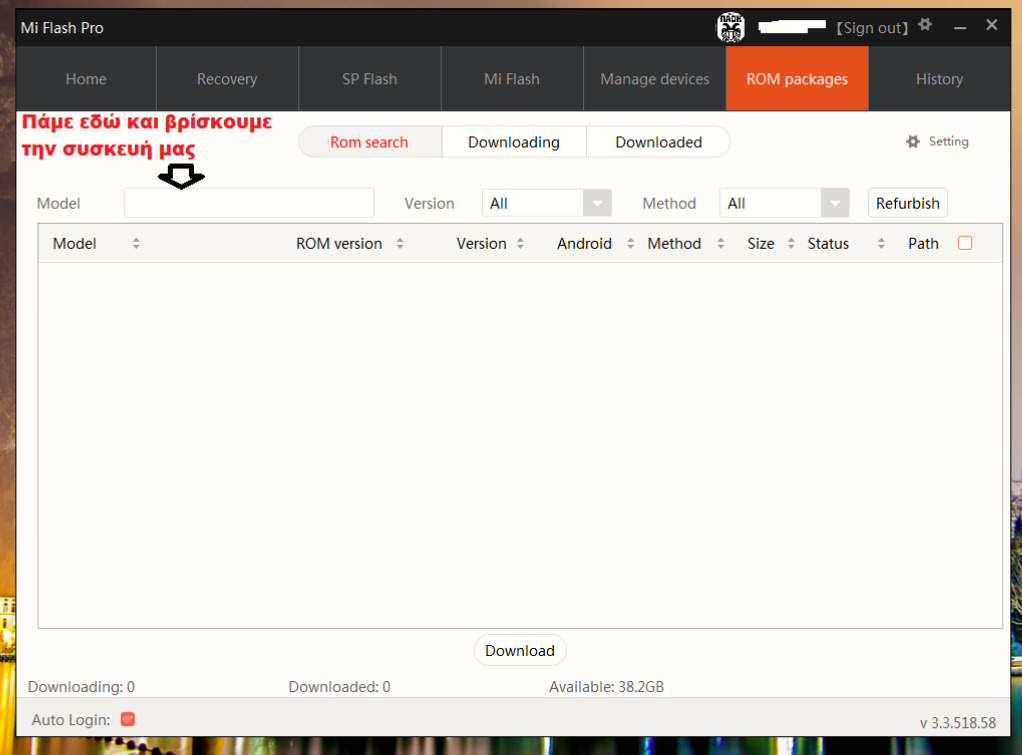Sort by Status column arrows
Image resolution: width=1022 pixels, height=755 pixels.
[x=881, y=243]
